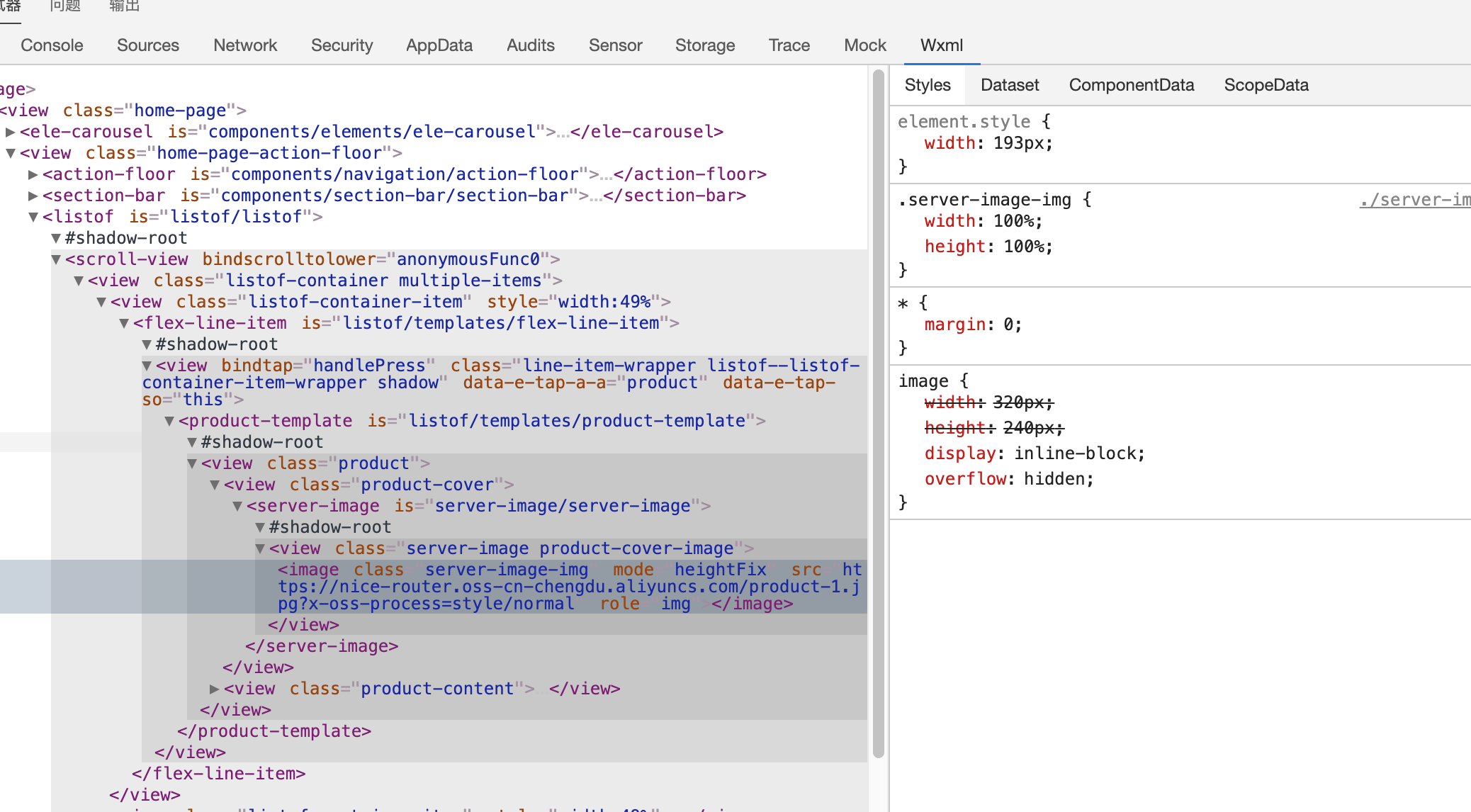
Task: Open the ScopeData tab
Action: click(1266, 85)
